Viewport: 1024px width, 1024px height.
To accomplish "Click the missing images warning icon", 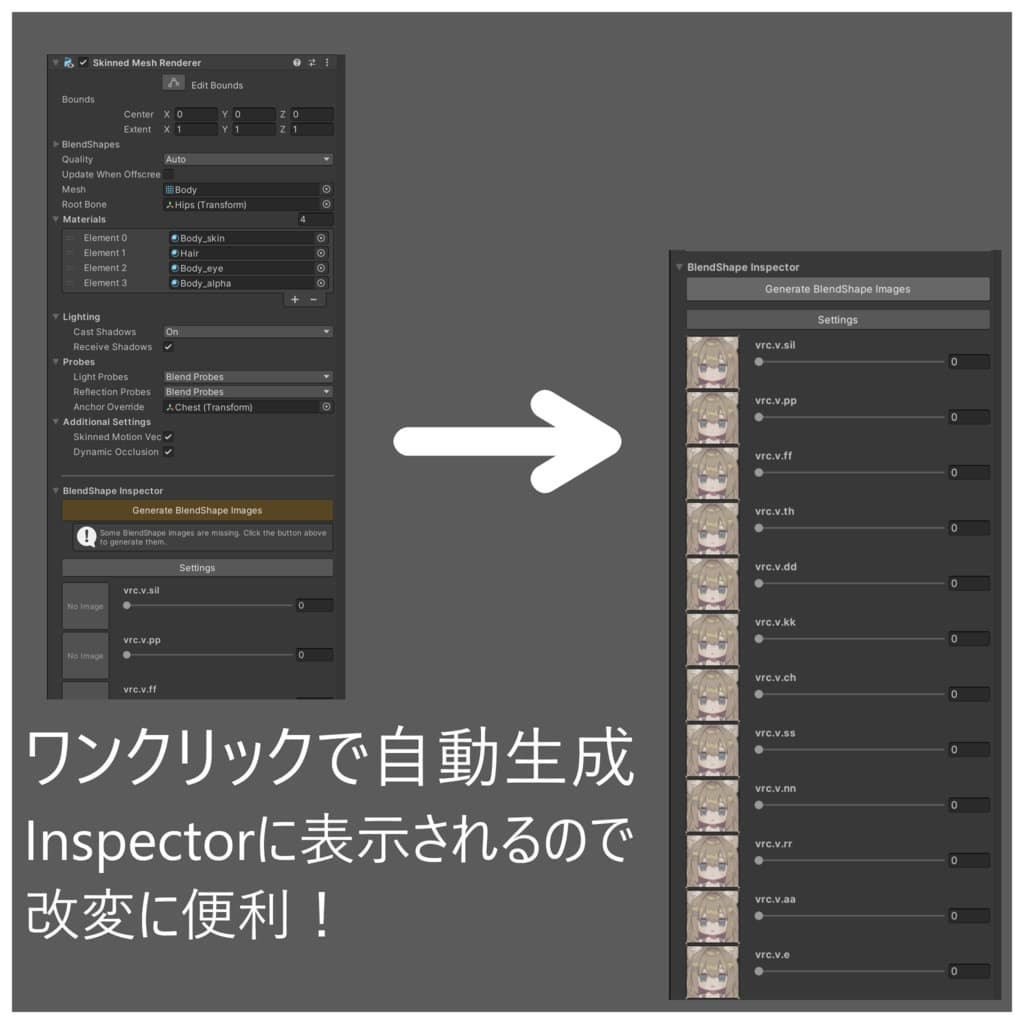I will pos(86,537).
